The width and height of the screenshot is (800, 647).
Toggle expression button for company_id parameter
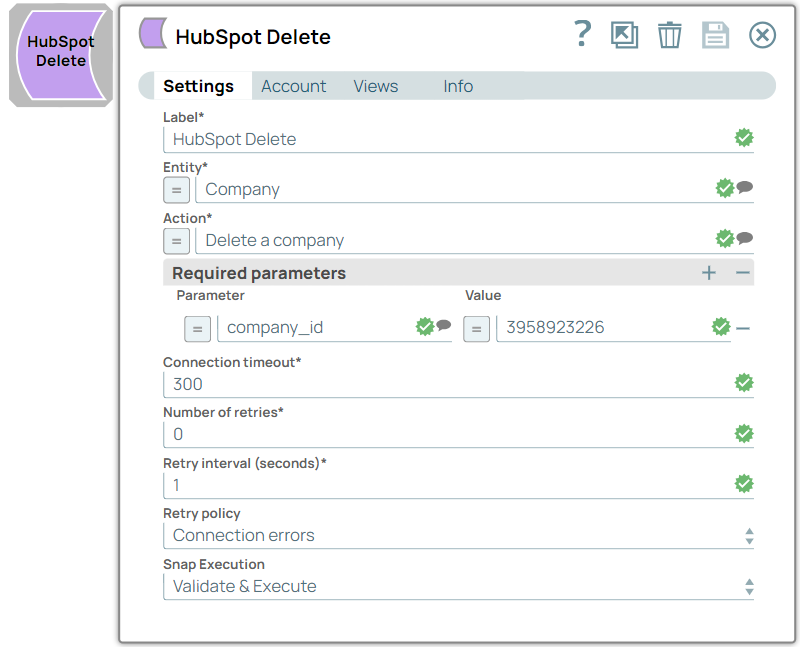pos(197,329)
